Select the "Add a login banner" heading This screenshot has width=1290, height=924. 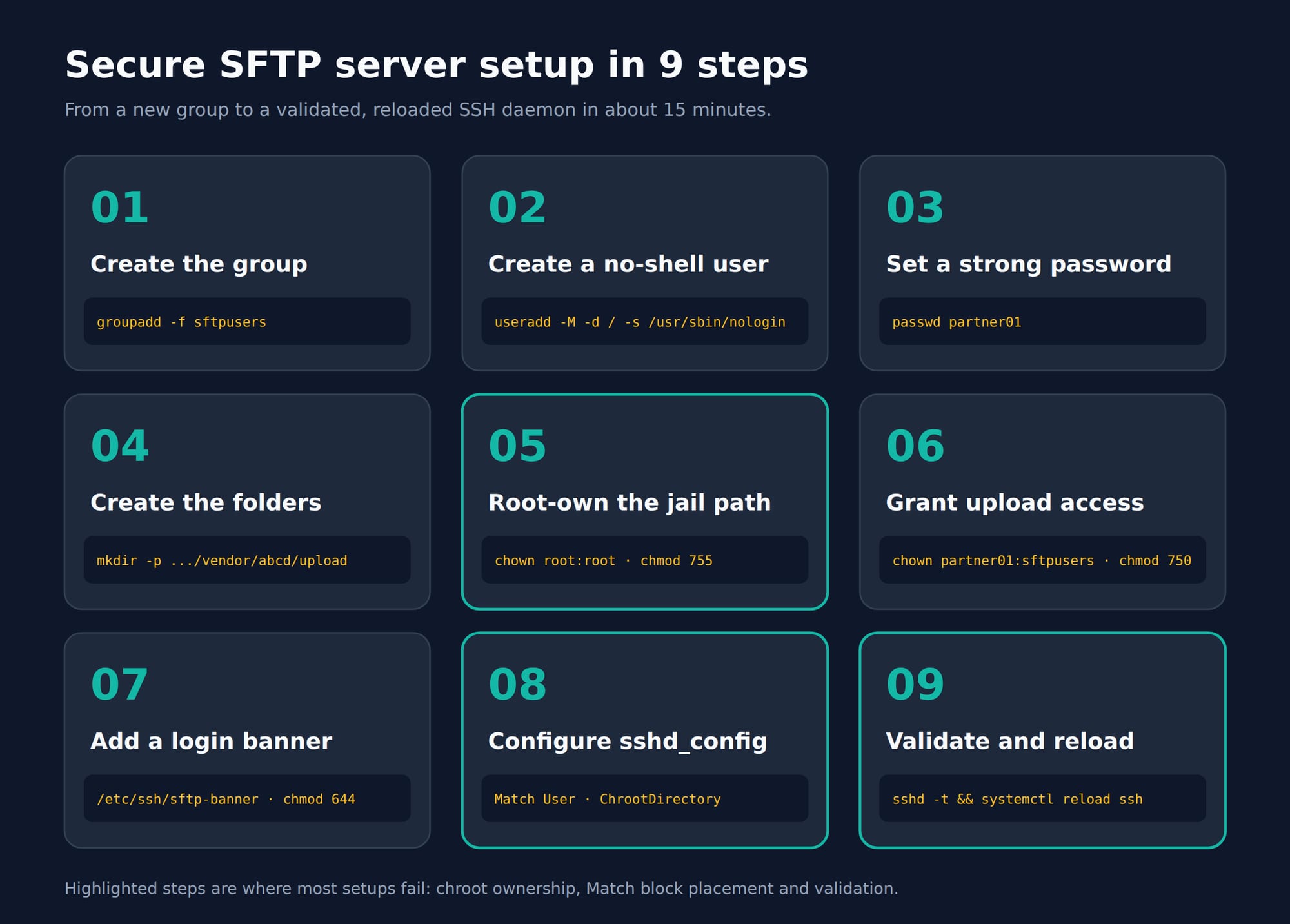click(212, 741)
